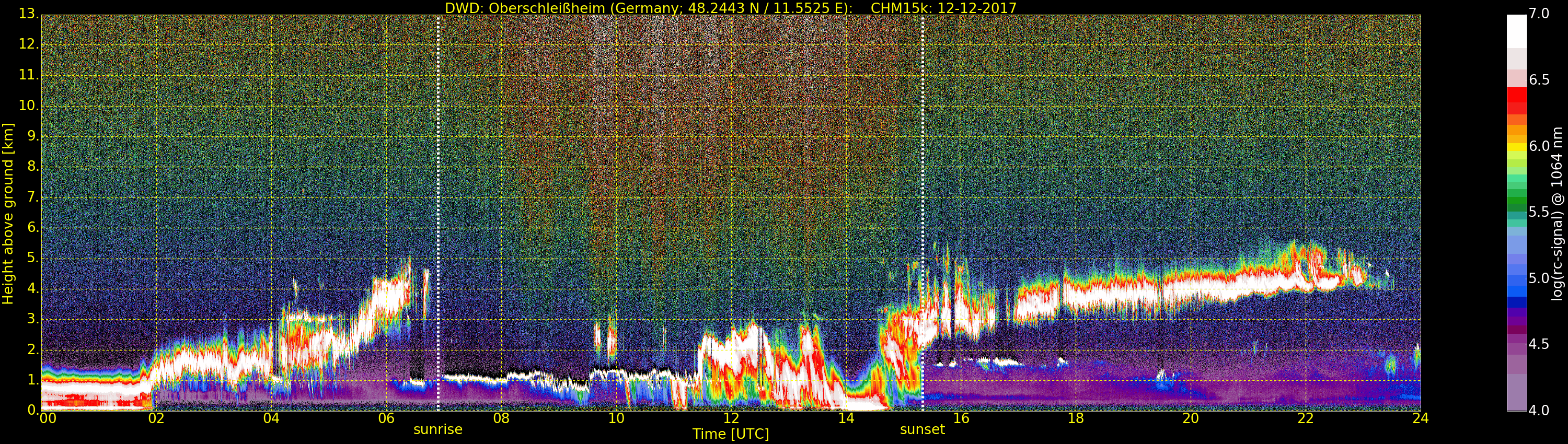
Task: Click the height tick label '6.'
Action: click(33, 227)
